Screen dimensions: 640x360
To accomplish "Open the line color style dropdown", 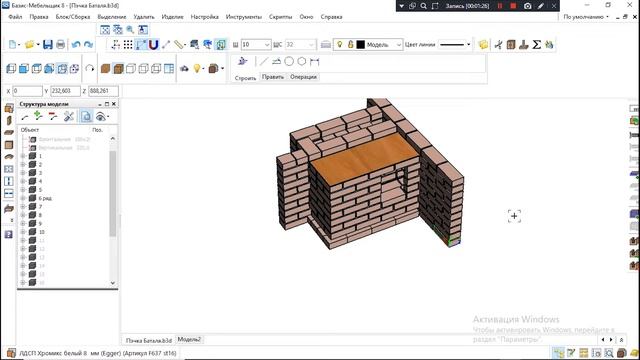I will pos(468,44).
